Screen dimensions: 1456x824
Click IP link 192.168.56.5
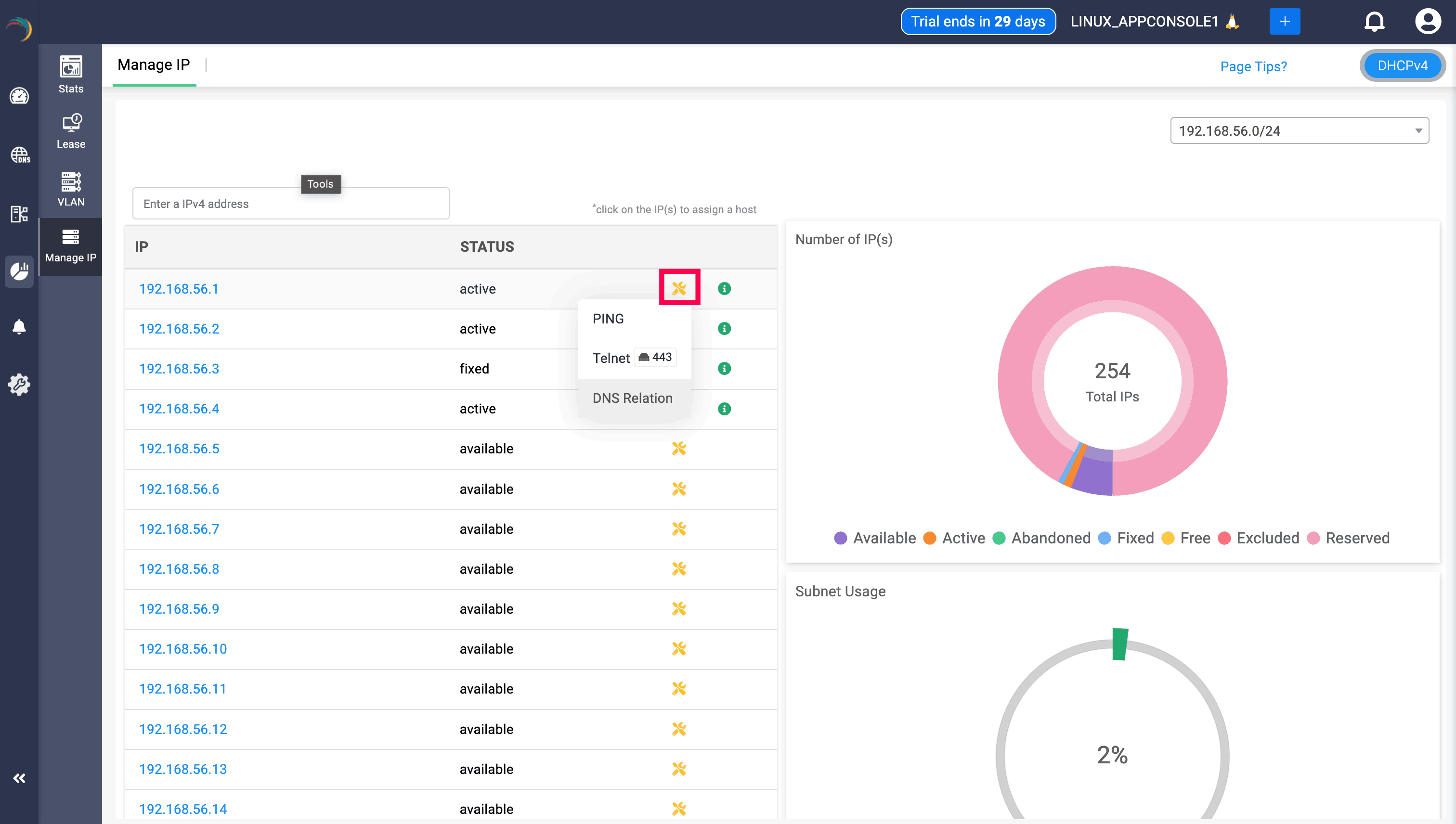(179, 449)
